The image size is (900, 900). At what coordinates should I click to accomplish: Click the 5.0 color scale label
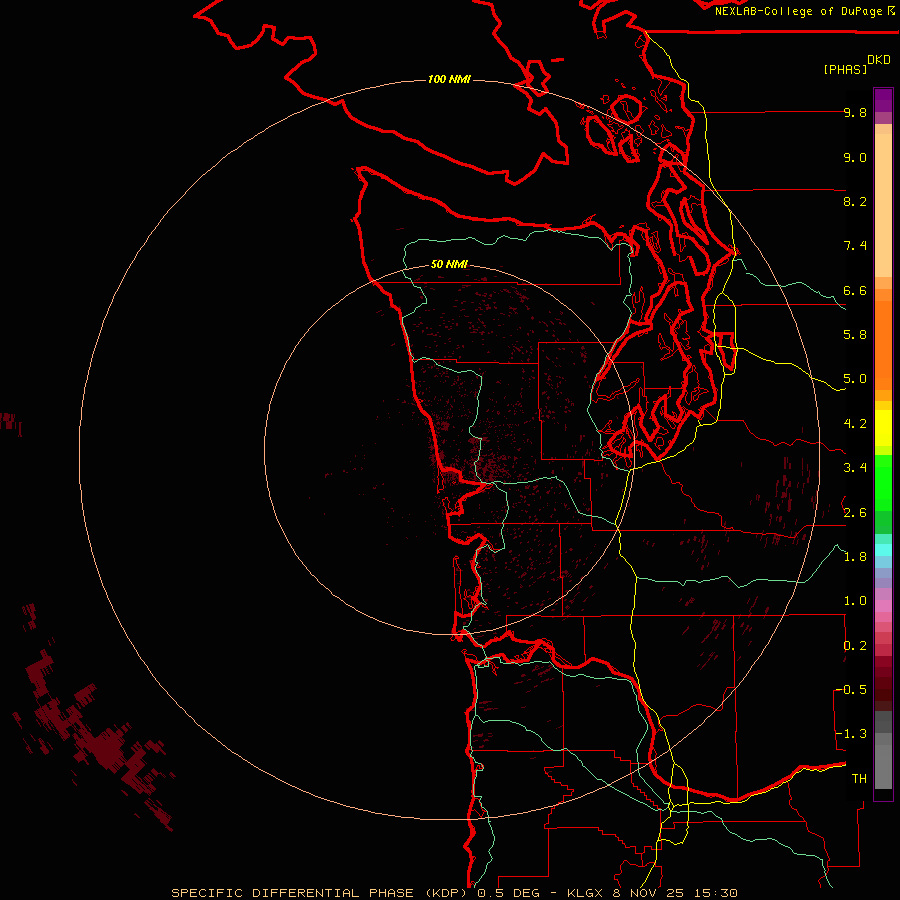(x=855, y=379)
